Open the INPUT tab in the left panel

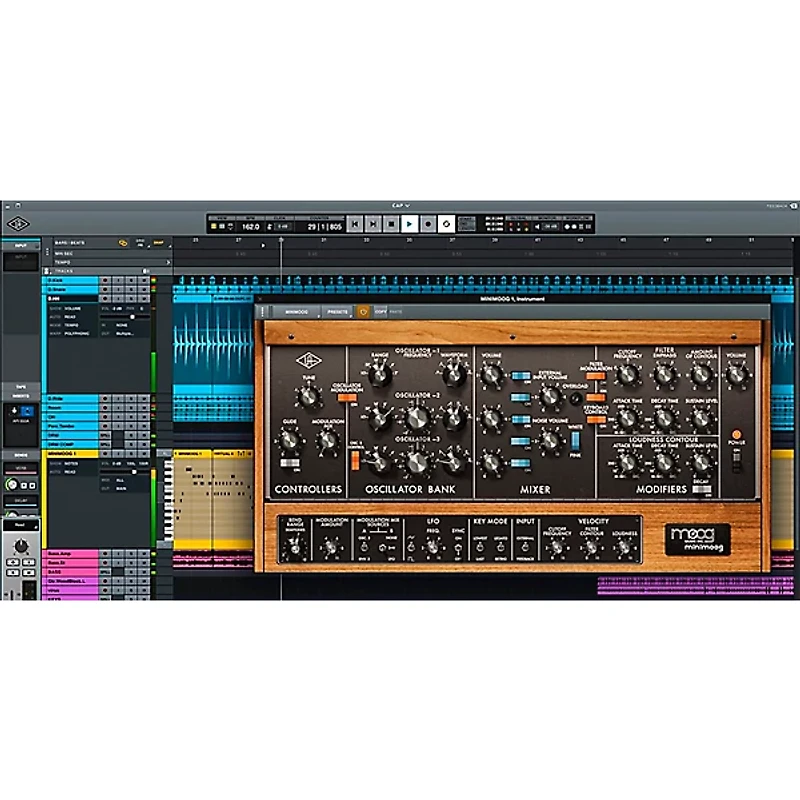pos(21,245)
